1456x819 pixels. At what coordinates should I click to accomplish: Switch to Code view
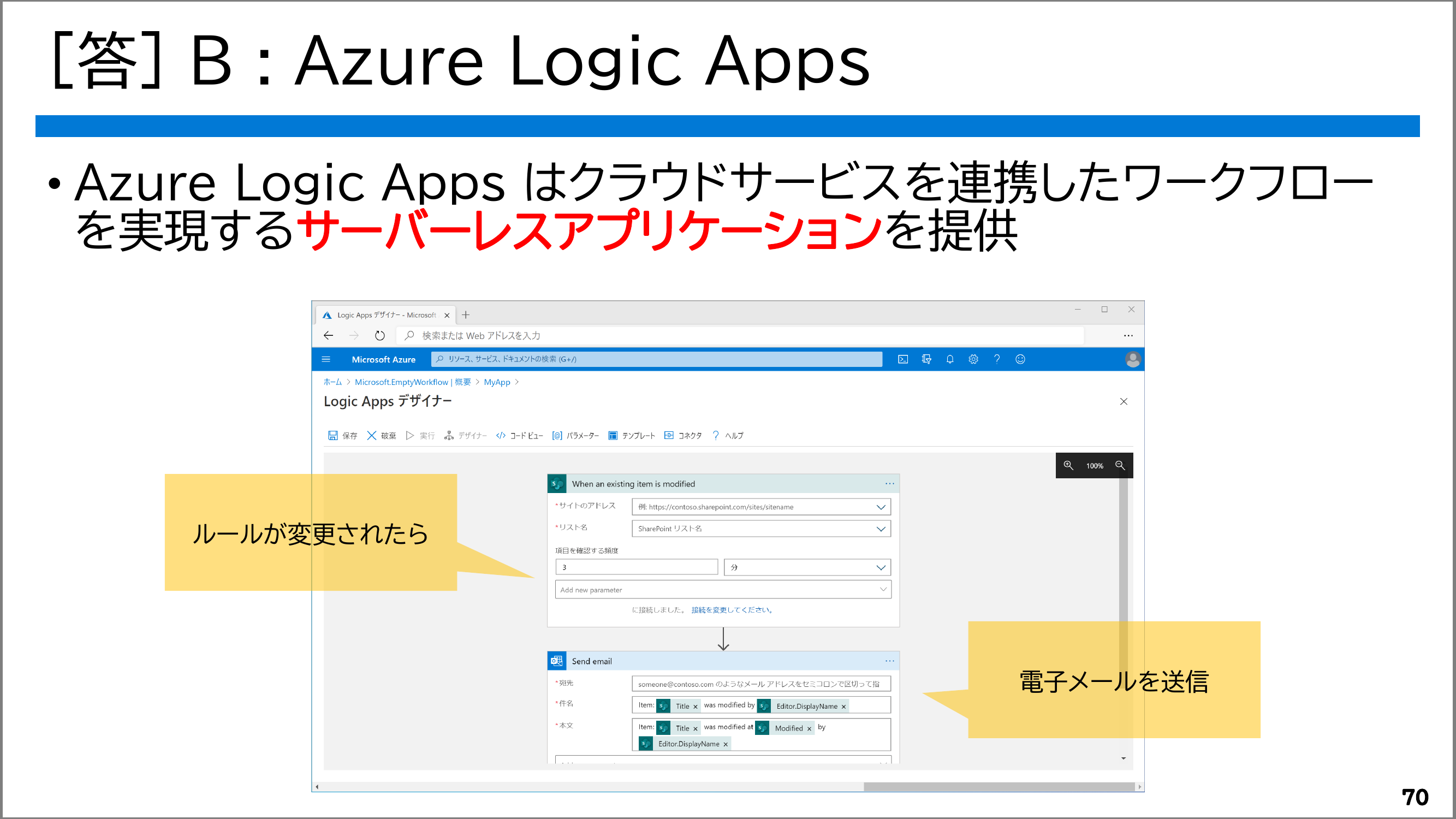tap(519, 435)
